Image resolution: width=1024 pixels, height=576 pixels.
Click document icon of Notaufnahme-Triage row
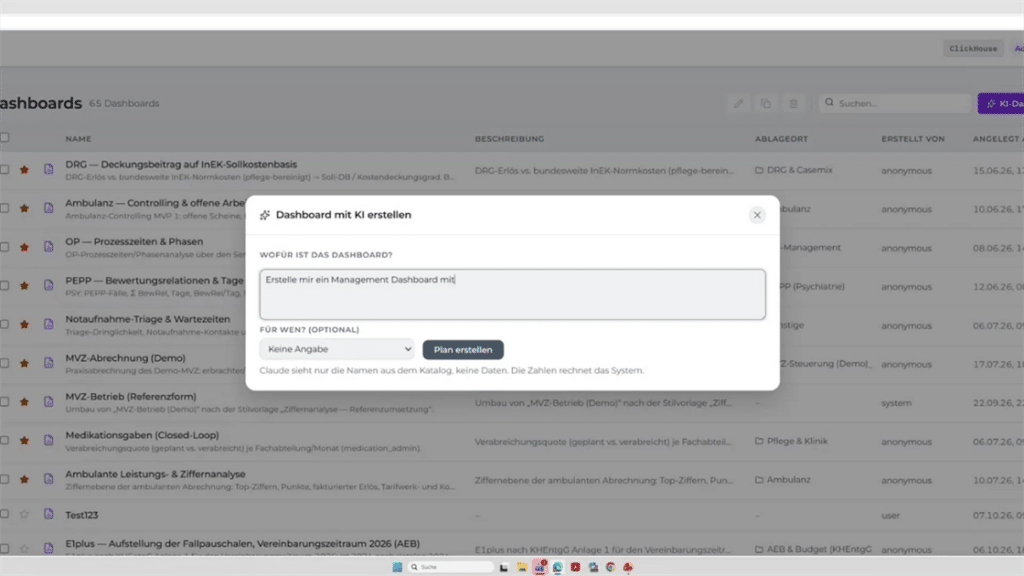click(x=48, y=324)
